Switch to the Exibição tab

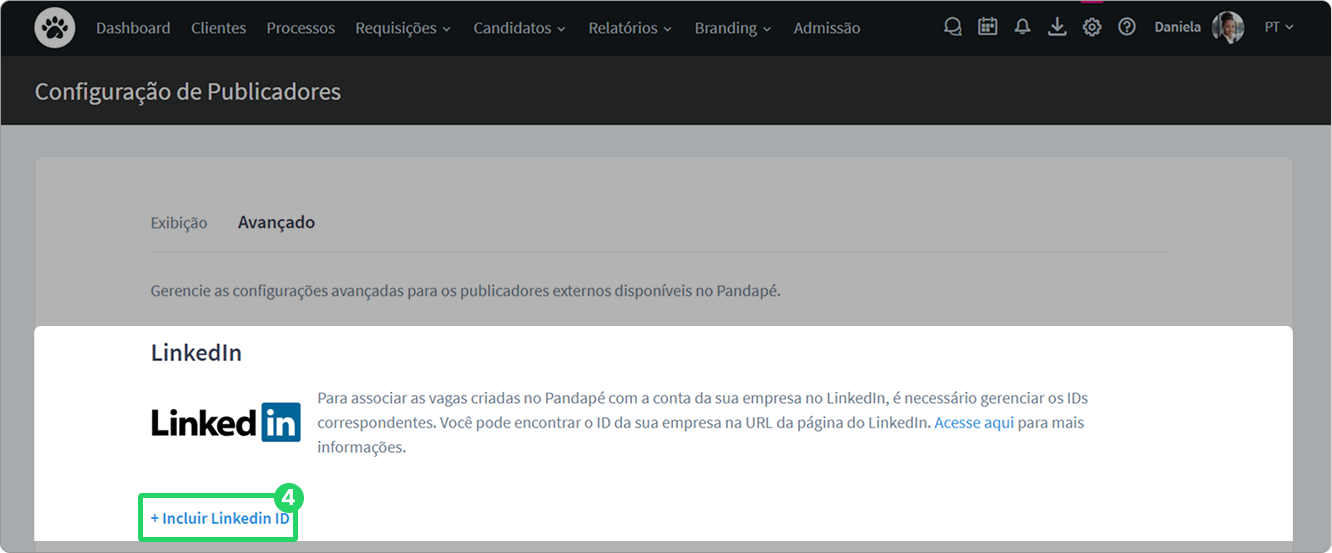click(x=179, y=223)
